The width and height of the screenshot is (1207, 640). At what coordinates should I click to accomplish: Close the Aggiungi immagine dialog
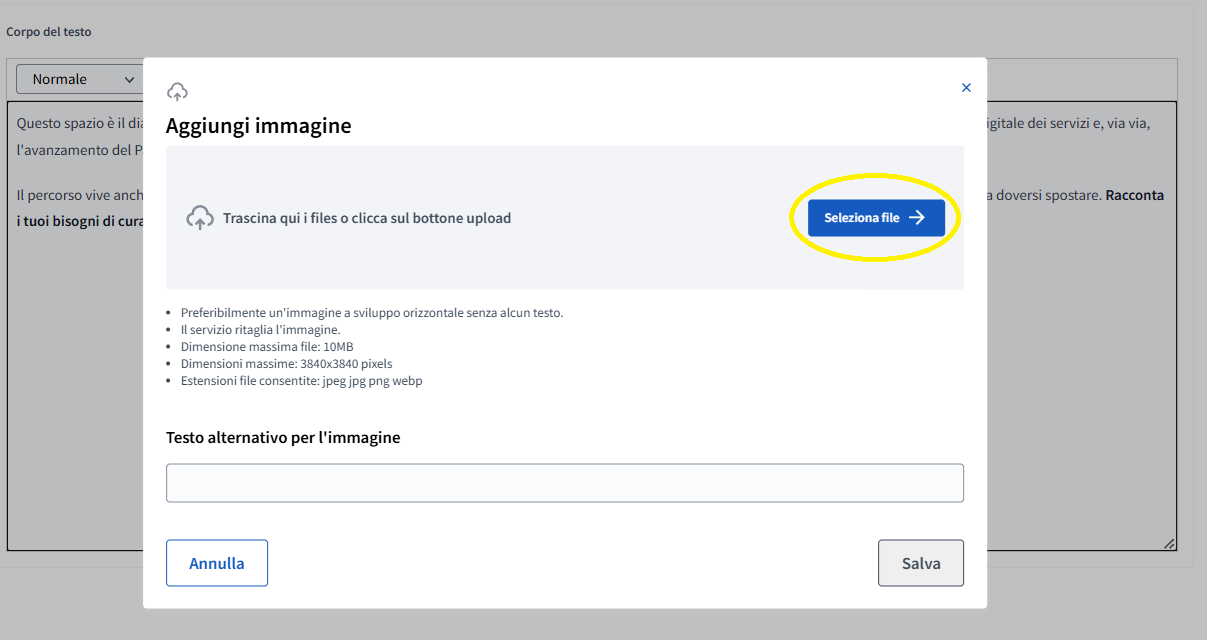(x=966, y=88)
